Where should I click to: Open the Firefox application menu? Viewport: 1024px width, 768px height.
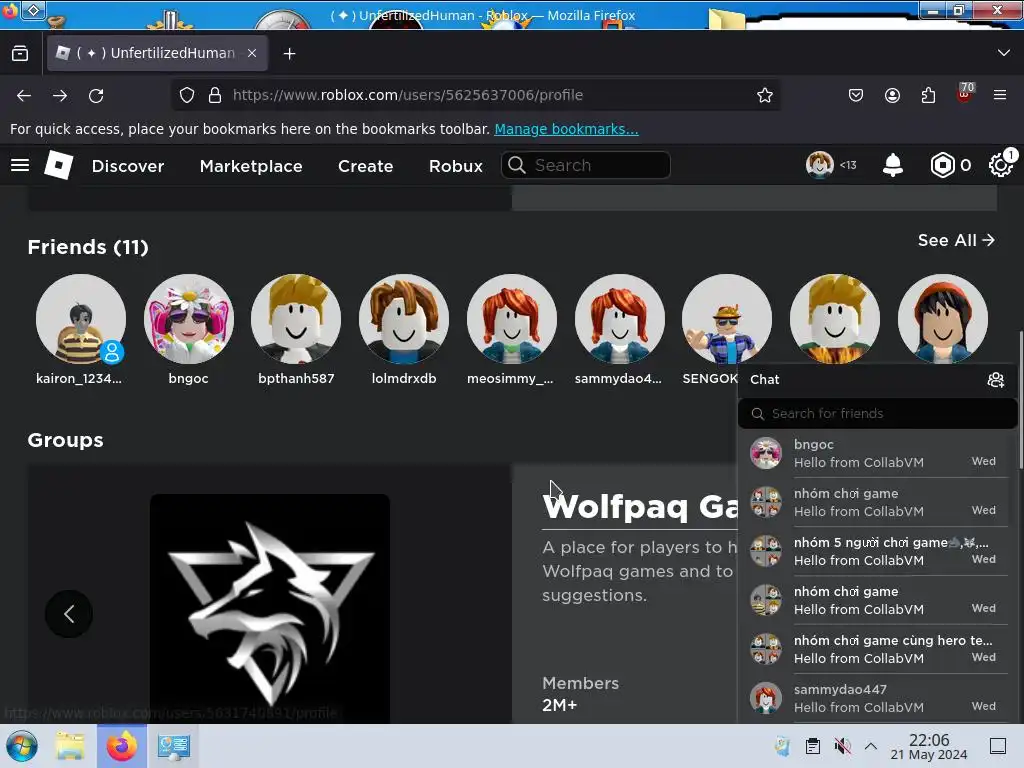click(x=1000, y=95)
